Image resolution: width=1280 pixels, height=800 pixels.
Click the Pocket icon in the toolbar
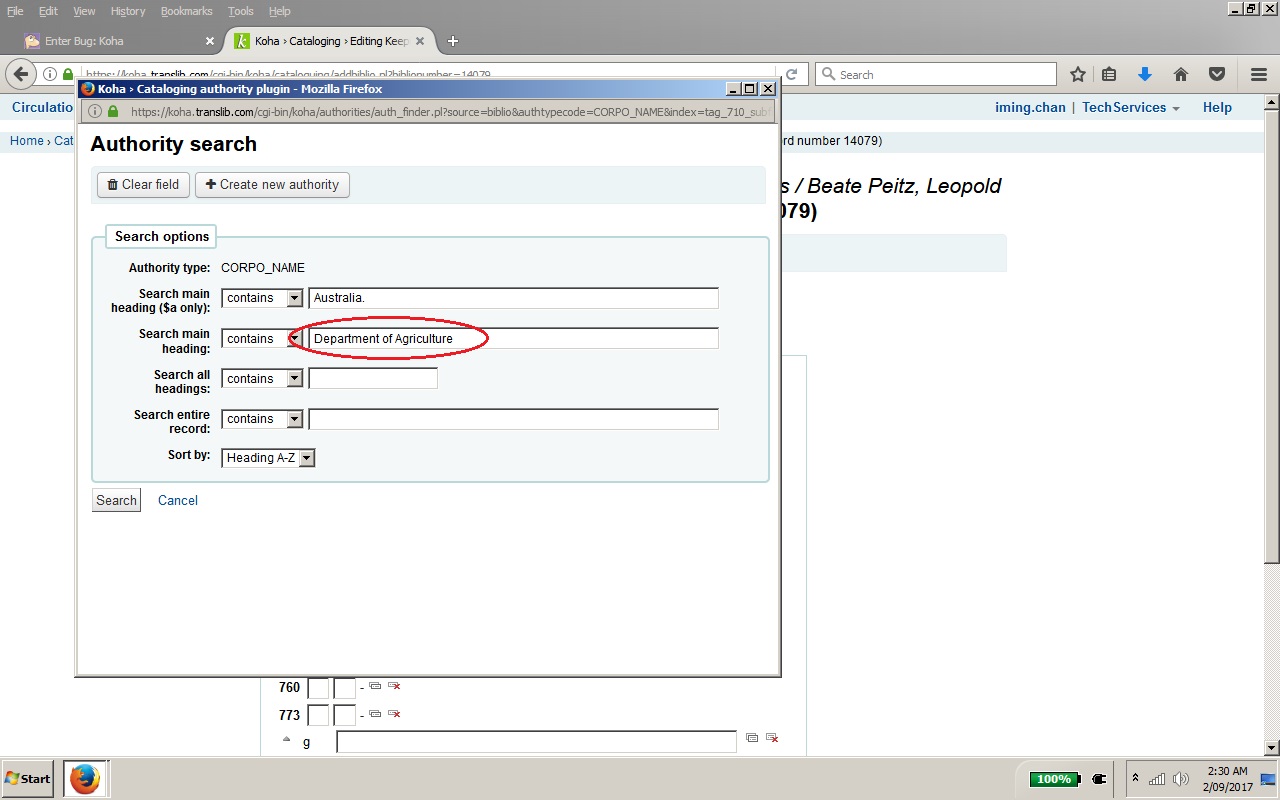coord(1217,74)
